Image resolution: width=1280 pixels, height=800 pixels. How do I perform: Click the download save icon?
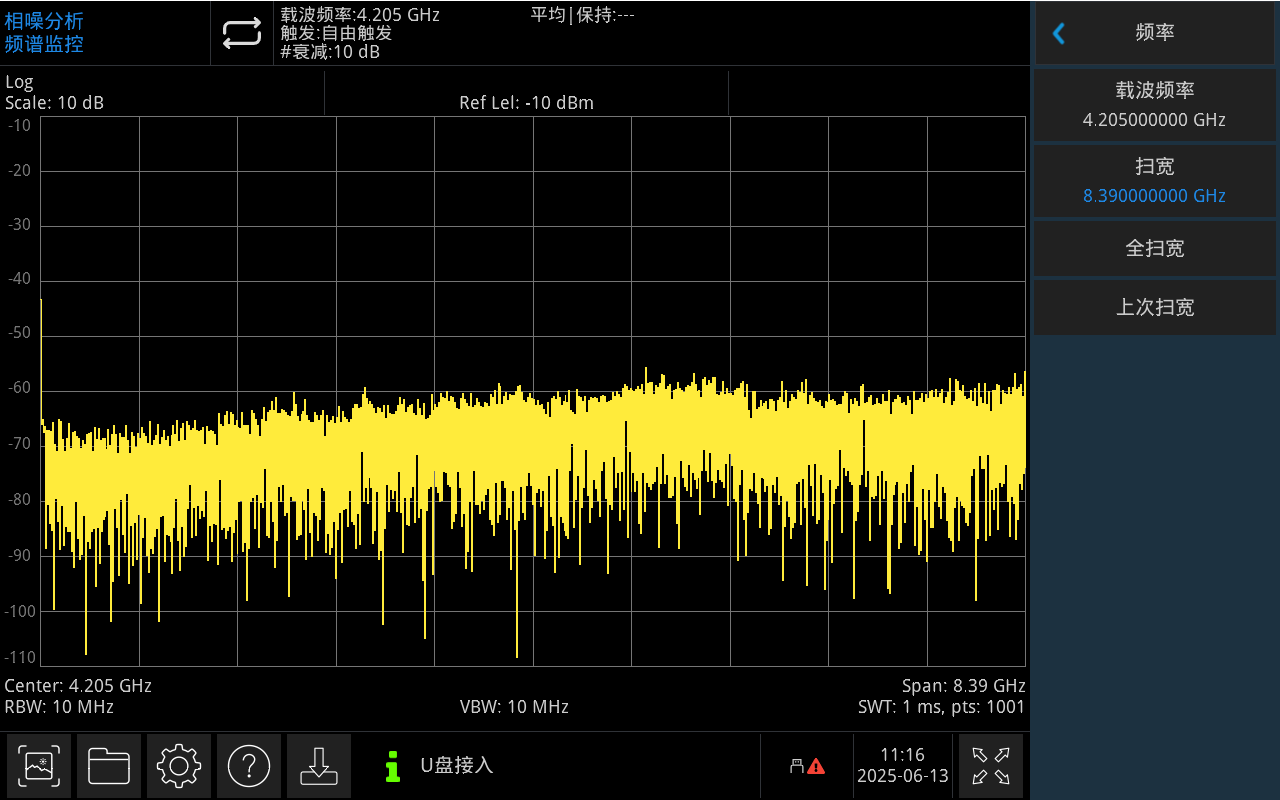click(x=319, y=766)
